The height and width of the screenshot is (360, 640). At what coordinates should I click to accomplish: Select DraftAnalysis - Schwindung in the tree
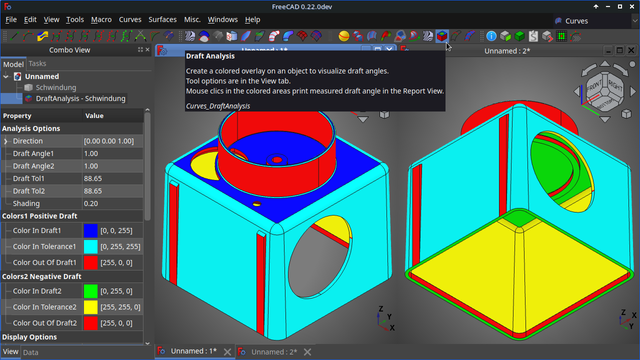pyautogui.click(x=80, y=98)
